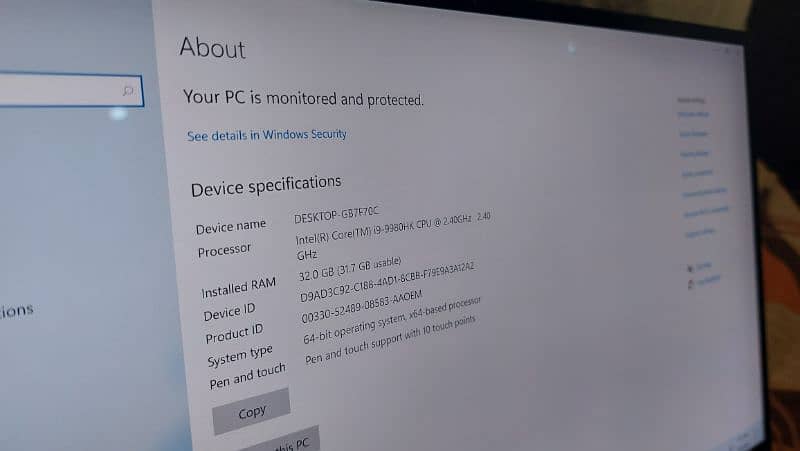Copy the device specifications with Copy button

[251, 411]
